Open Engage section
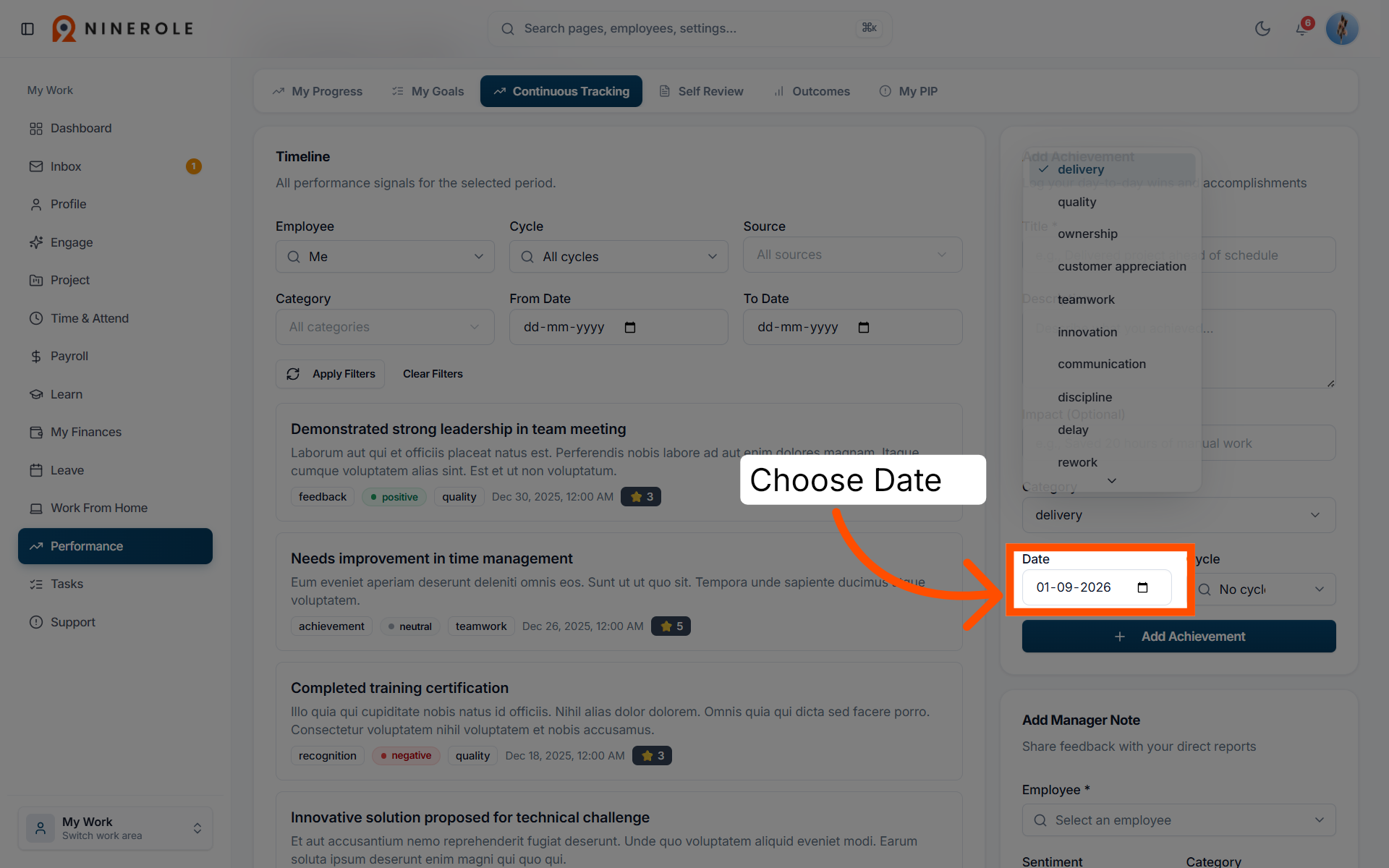Screen dimensions: 1389x868 coord(116,242)
